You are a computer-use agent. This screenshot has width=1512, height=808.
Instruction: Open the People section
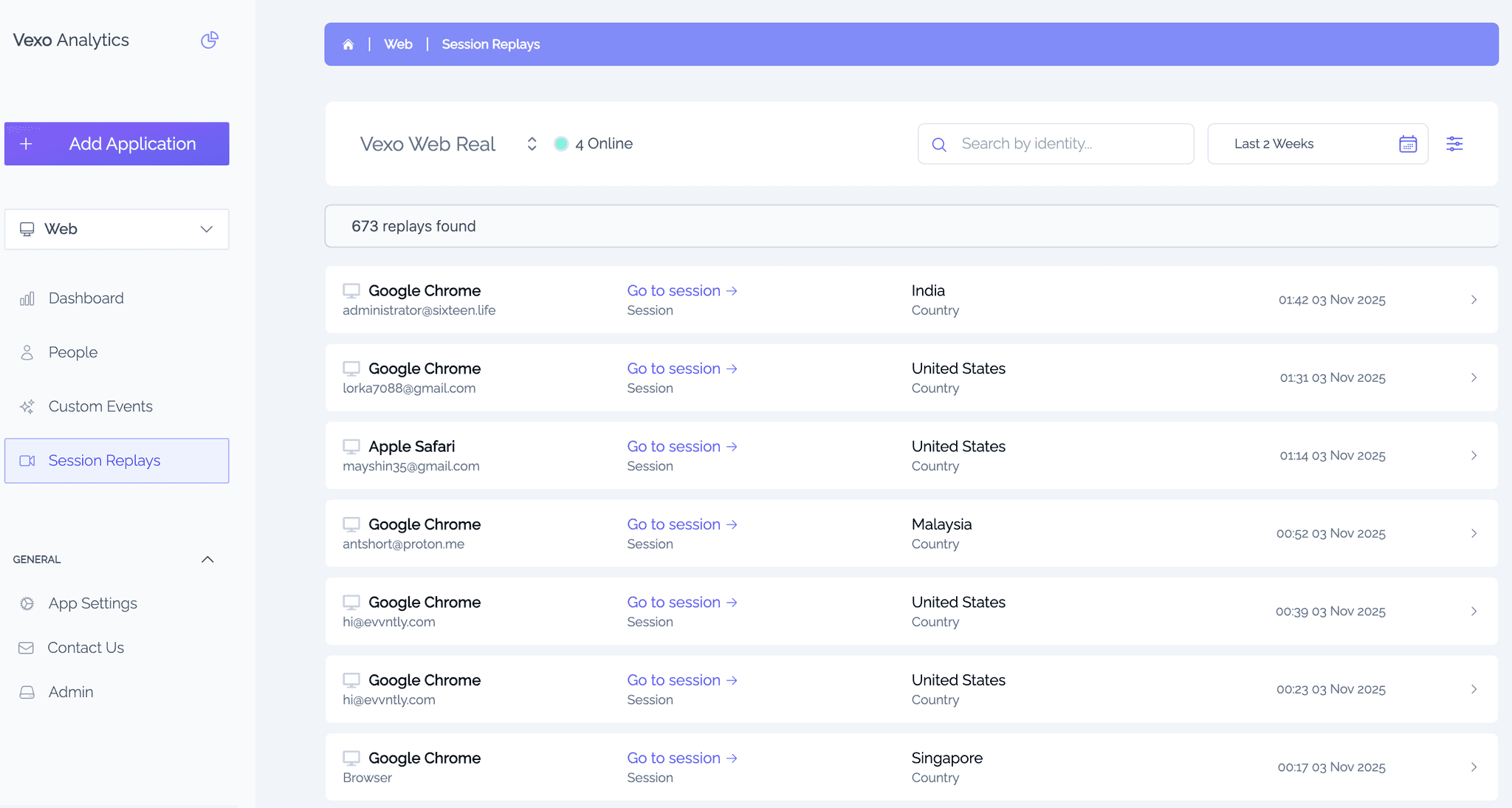pyautogui.click(x=72, y=352)
